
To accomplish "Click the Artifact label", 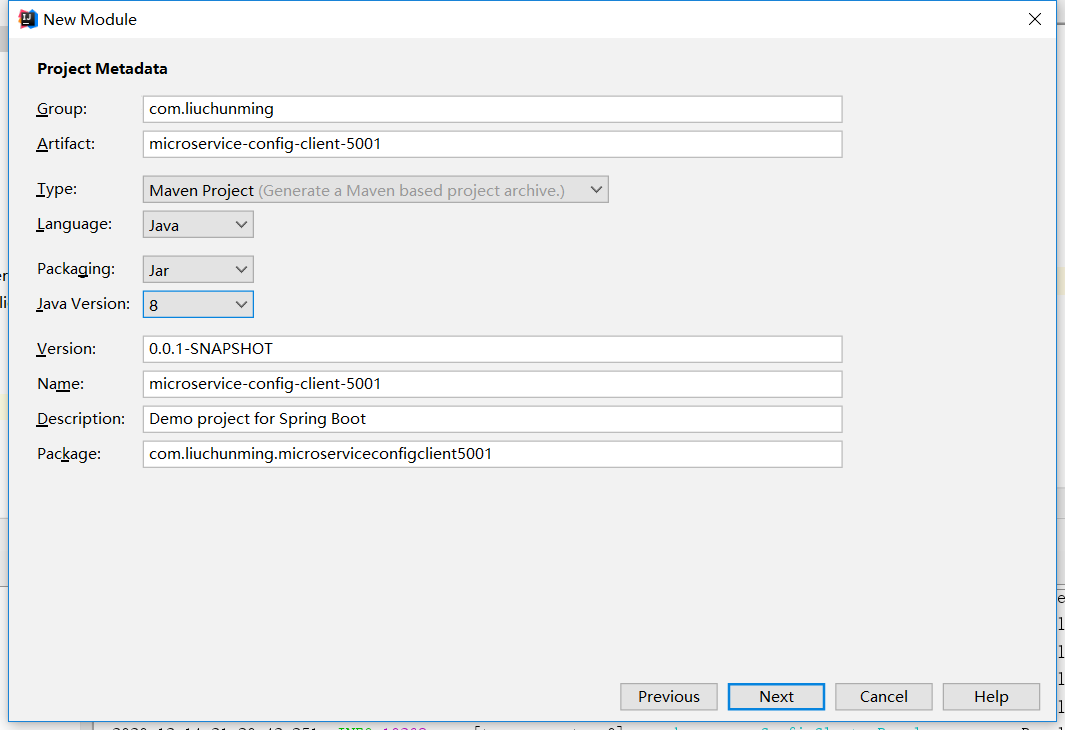I will [x=66, y=143].
